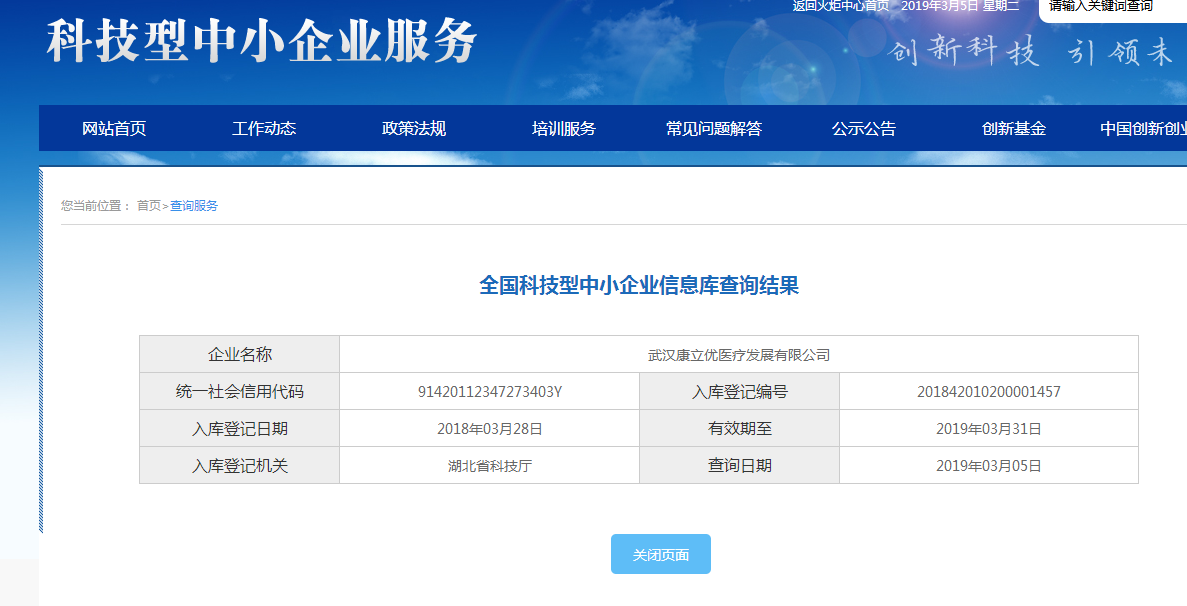The width and height of the screenshot is (1187, 606).
Task: Open the 网站首页 menu item
Action: pos(114,129)
